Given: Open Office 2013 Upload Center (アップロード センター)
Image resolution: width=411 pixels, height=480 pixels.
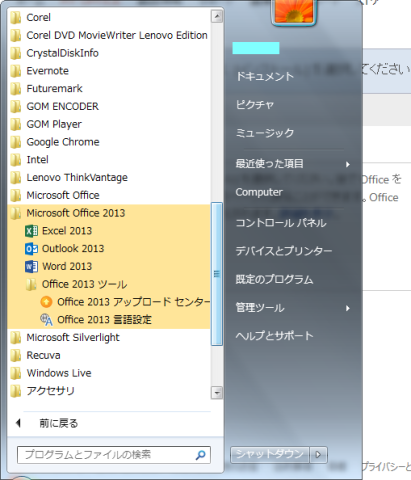Looking at the screenshot, I should (x=109, y=302).
